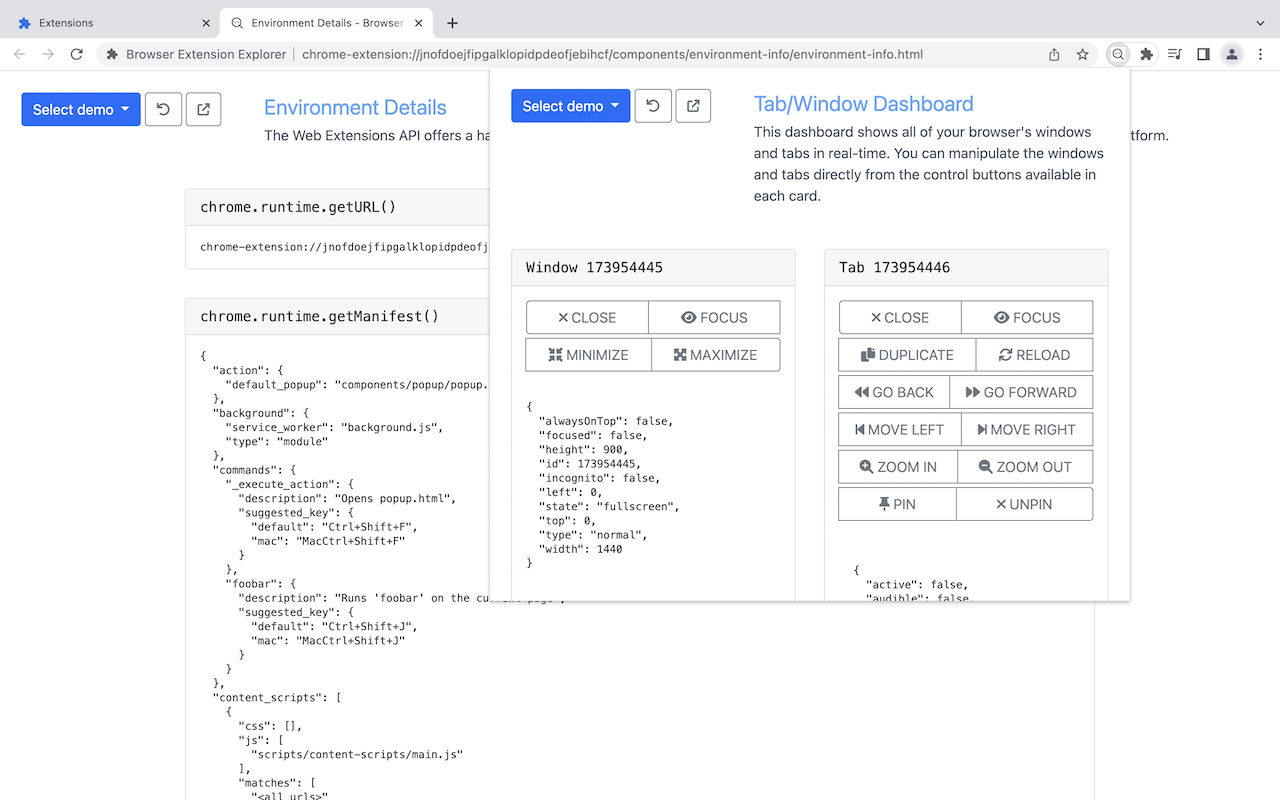Unpin the tab using the UNPIN button
The width and height of the screenshot is (1280, 800).
point(1025,503)
